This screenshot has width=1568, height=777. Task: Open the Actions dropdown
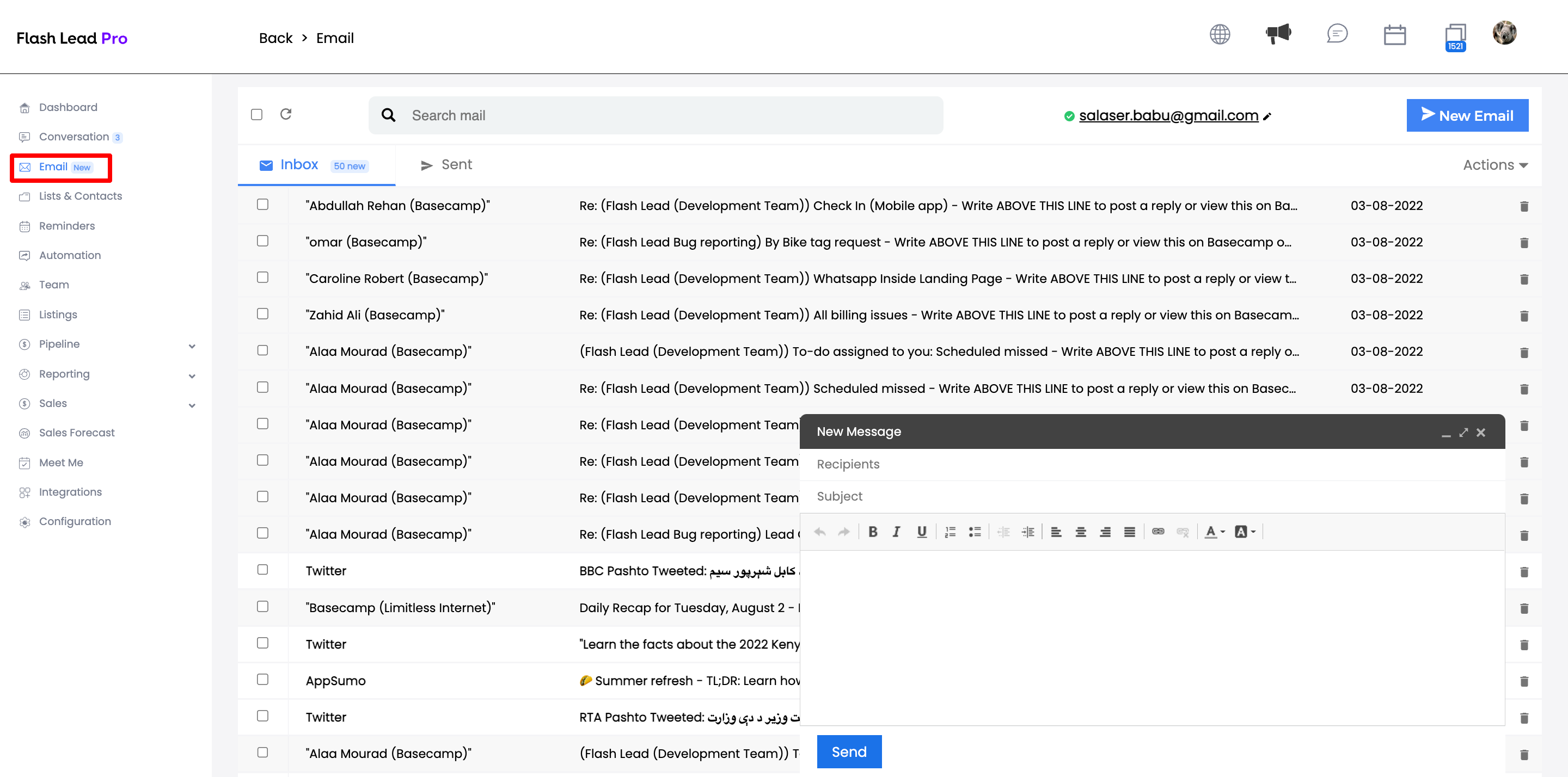click(x=1495, y=165)
